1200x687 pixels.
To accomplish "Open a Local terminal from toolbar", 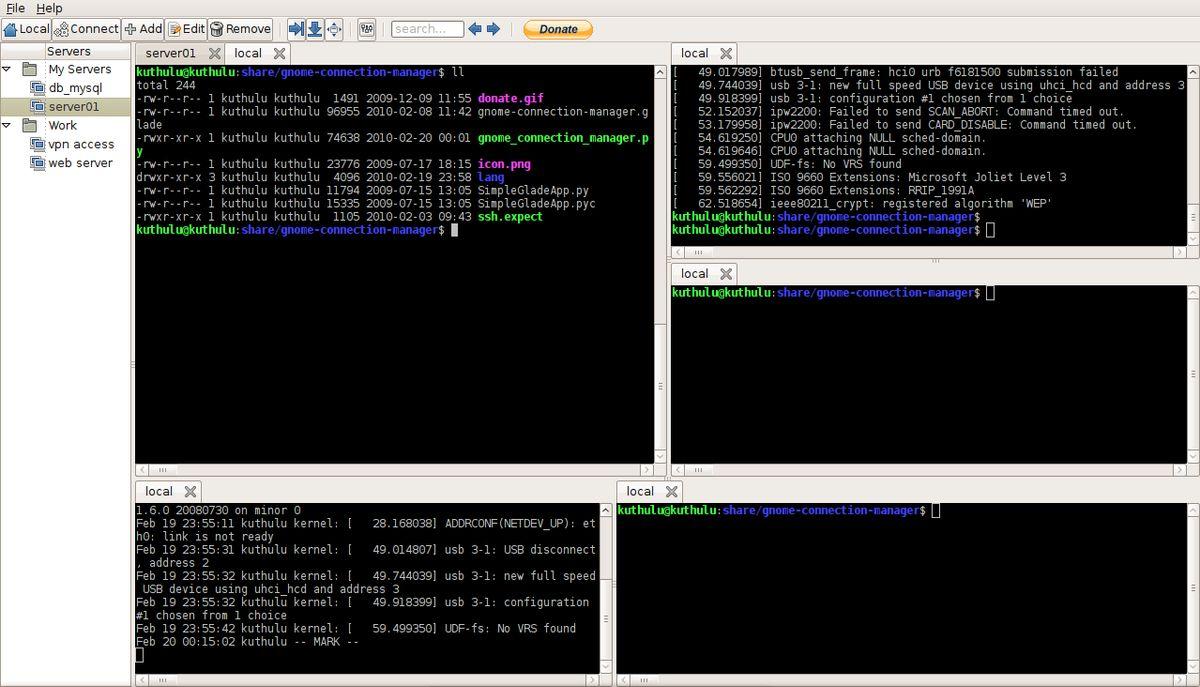I will [x=26, y=29].
